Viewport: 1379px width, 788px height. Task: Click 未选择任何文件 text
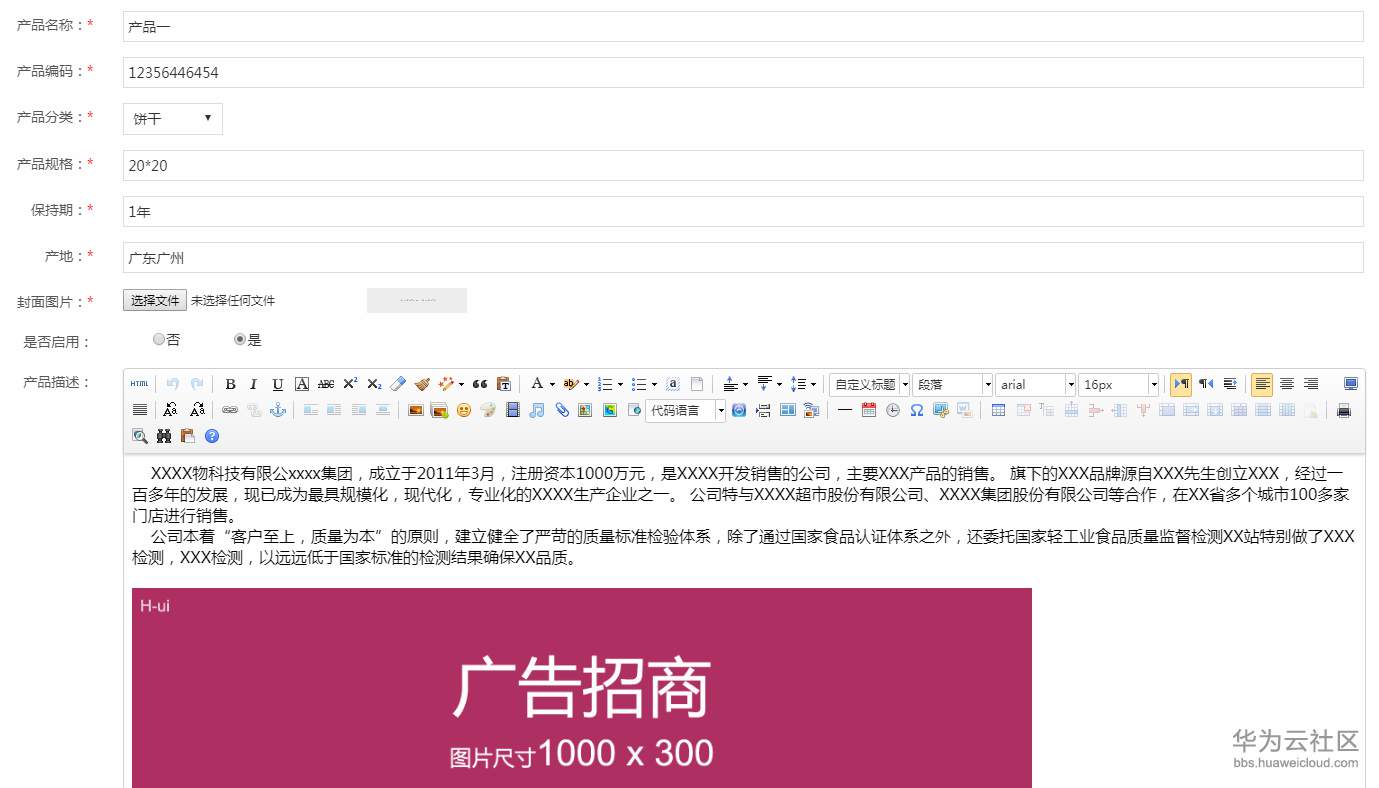tap(233, 300)
